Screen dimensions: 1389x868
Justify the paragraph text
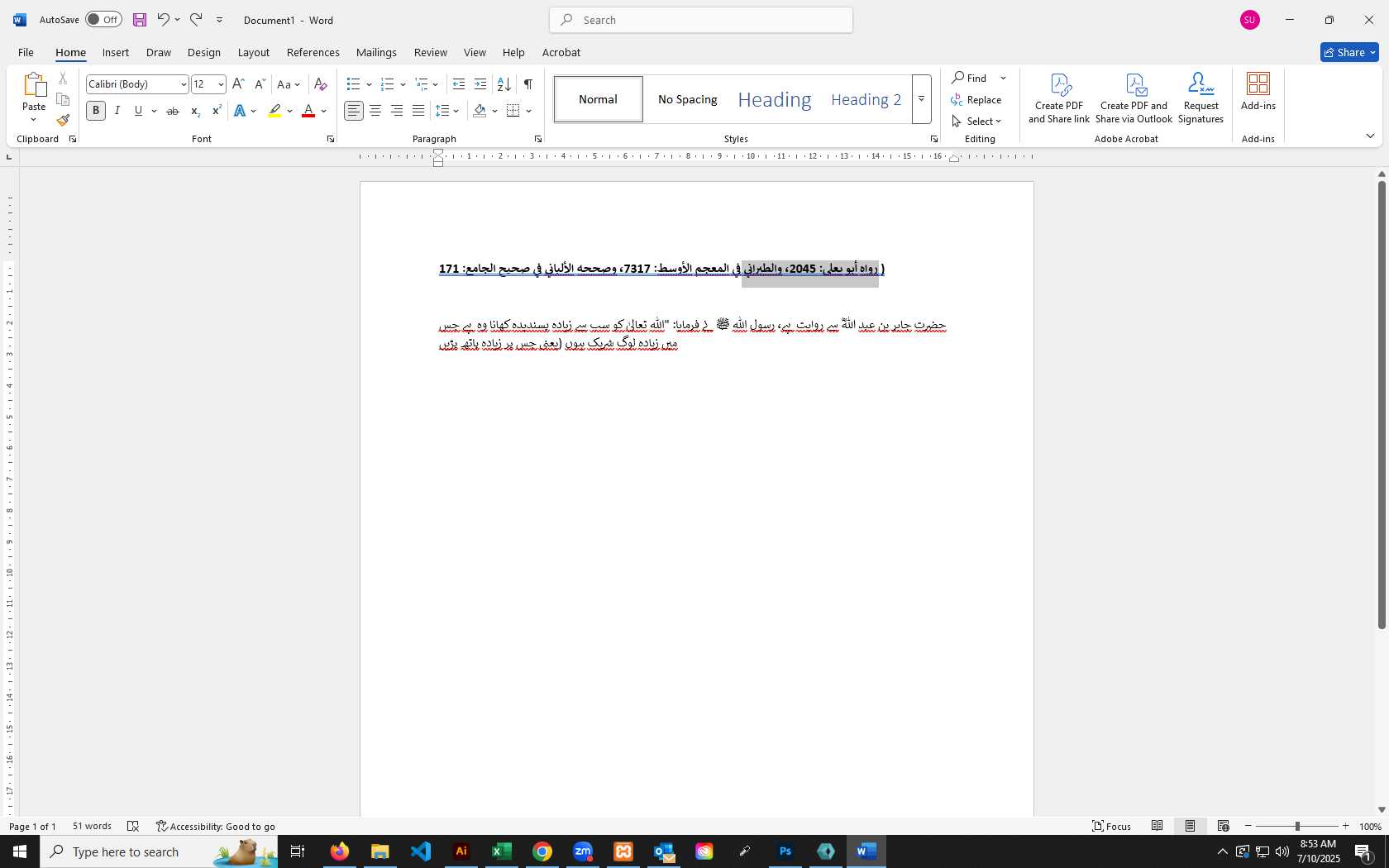coord(418,111)
